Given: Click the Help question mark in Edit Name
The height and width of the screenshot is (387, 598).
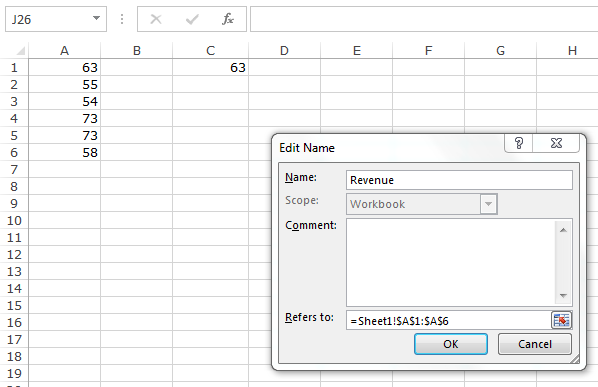Looking at the screenshot, I should tap(518, 143).
